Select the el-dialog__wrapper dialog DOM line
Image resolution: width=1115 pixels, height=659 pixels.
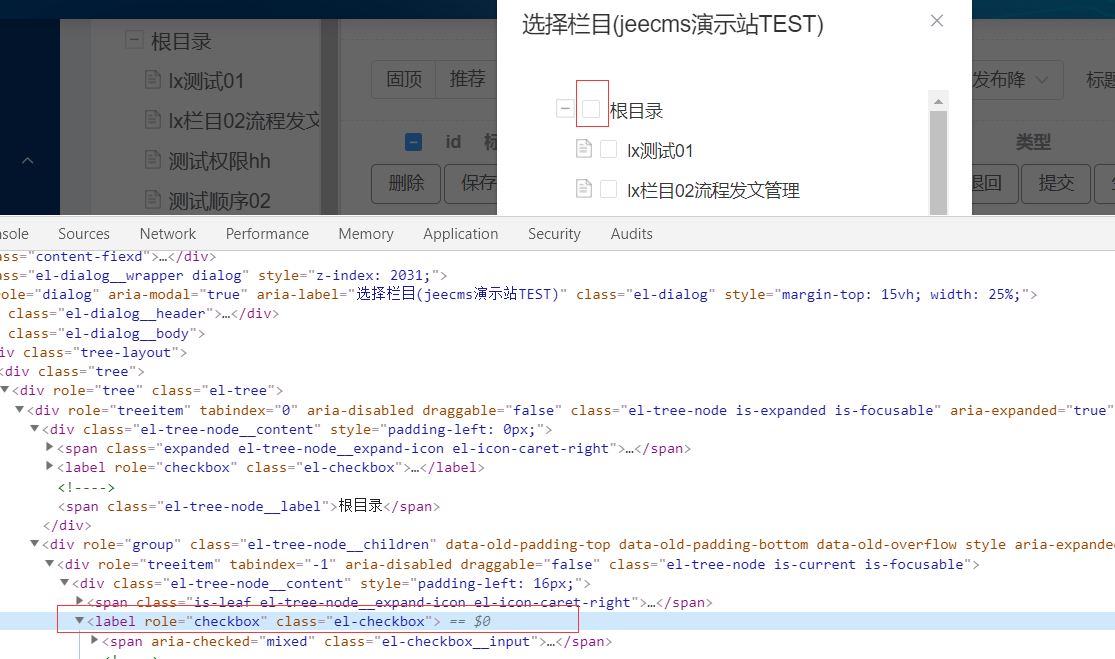224,275
